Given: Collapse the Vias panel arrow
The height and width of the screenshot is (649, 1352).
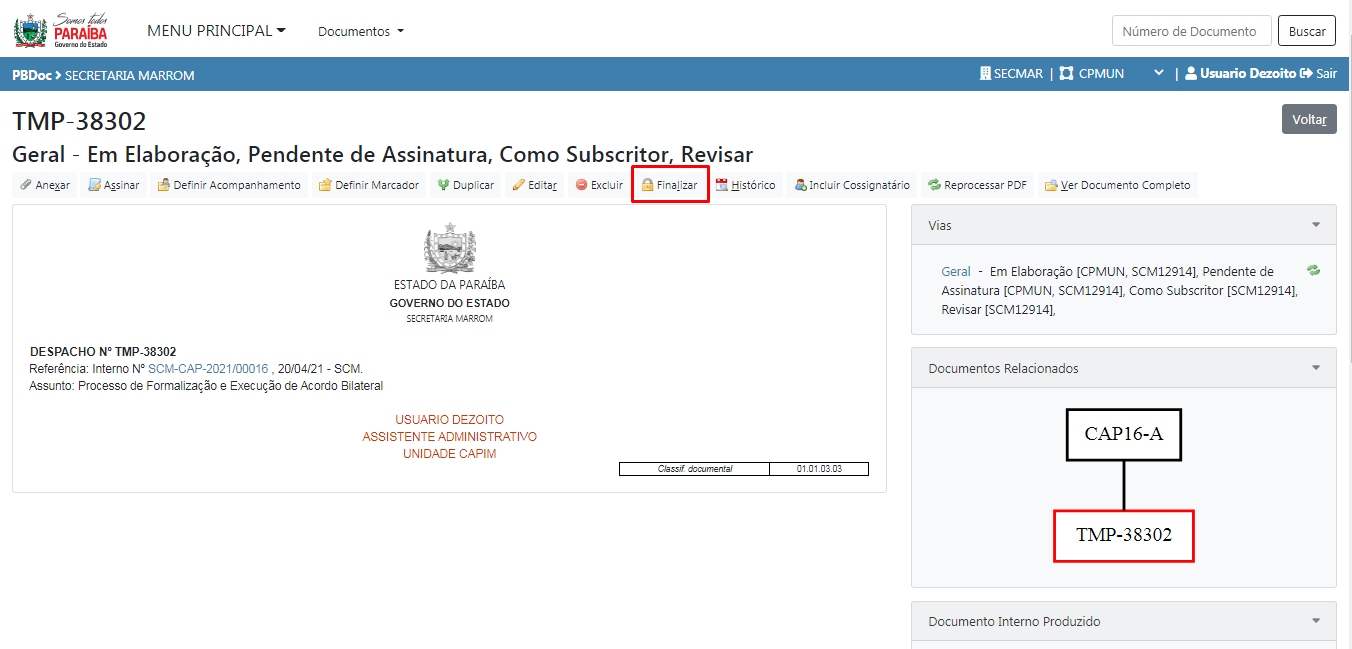Looking at the screenshot, I should [1316, 225].
